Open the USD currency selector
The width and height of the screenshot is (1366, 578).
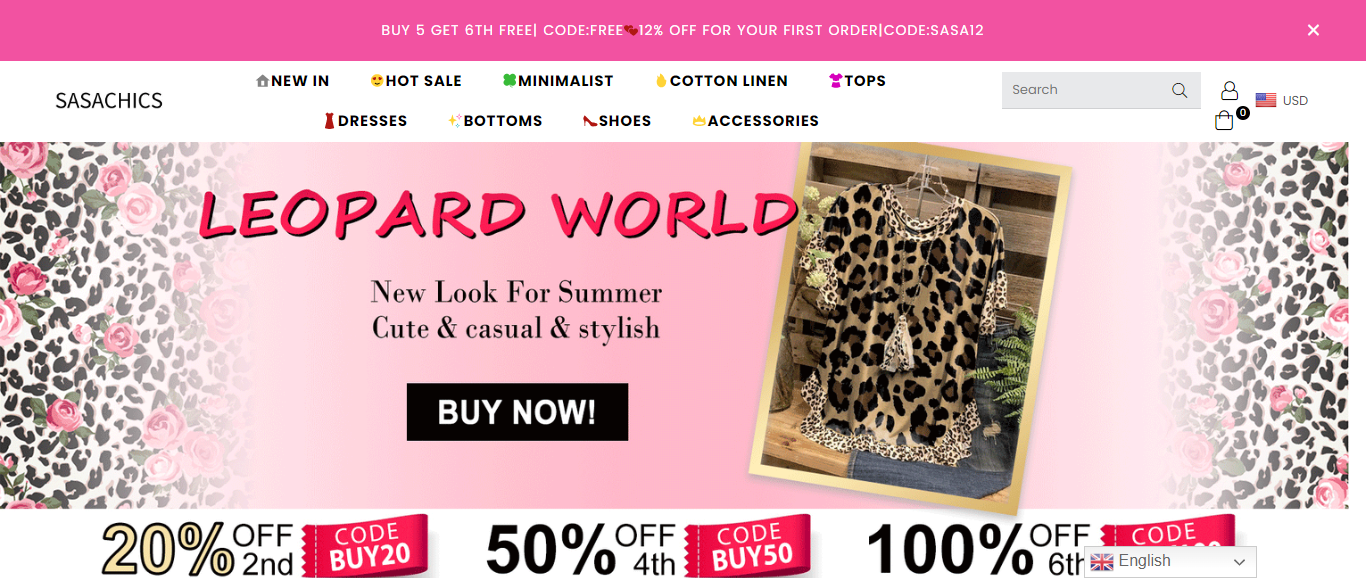coord(1282,100)
